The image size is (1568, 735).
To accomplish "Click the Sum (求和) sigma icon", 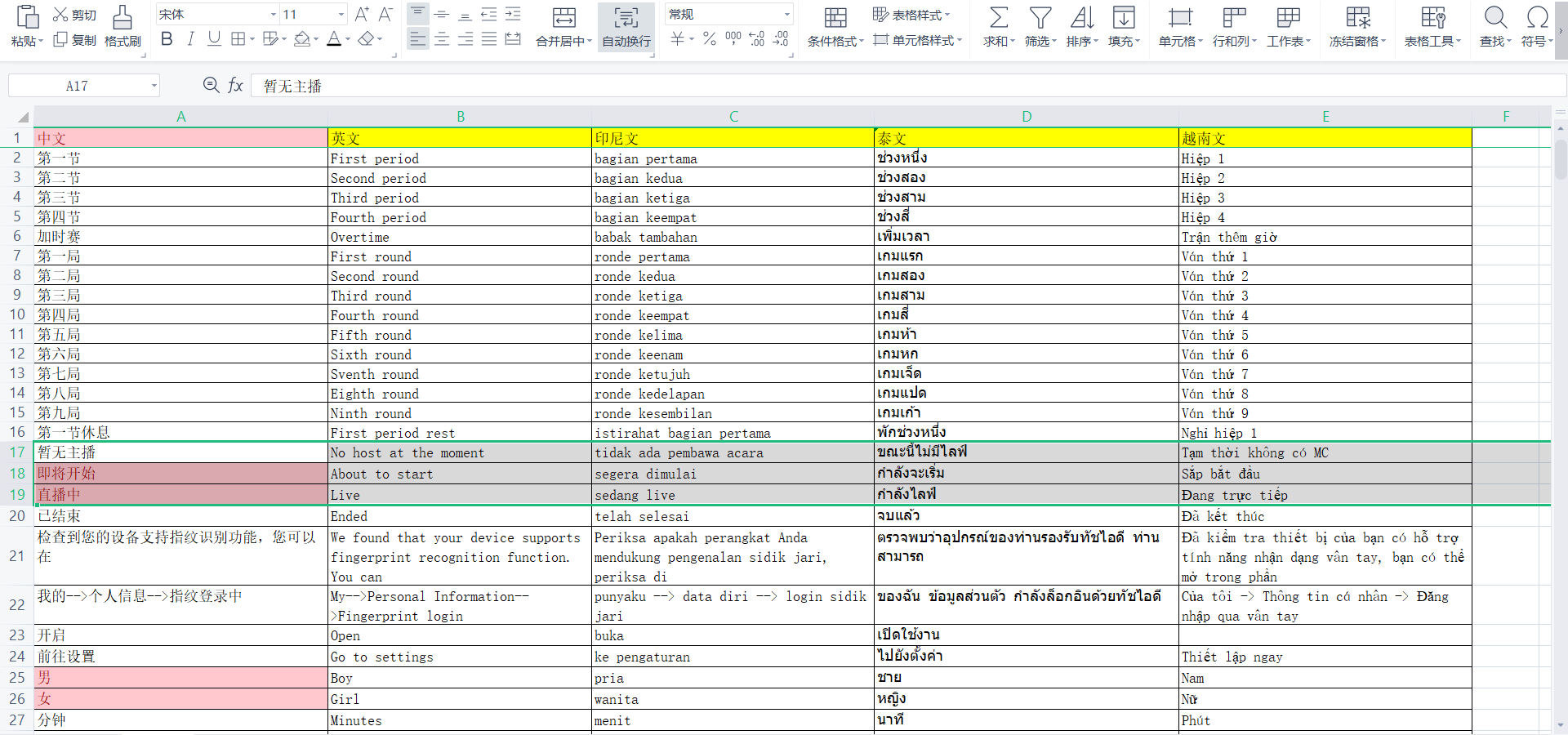I will 999,18.
